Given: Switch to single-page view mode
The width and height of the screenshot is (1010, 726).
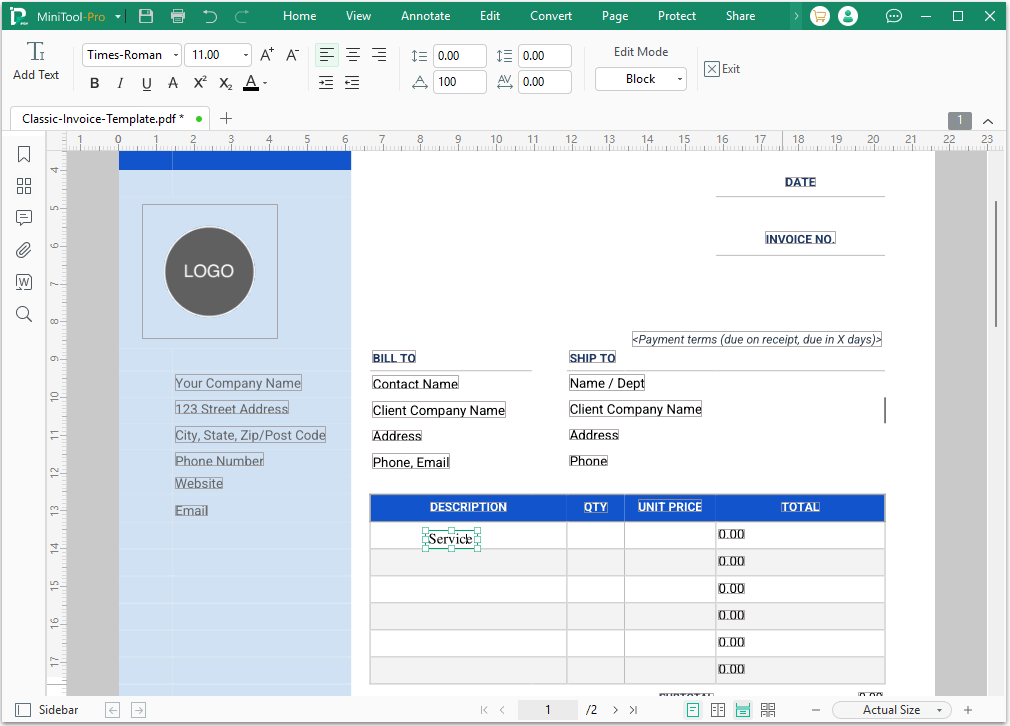Looking at the screenshot, I should pos(693,709).
